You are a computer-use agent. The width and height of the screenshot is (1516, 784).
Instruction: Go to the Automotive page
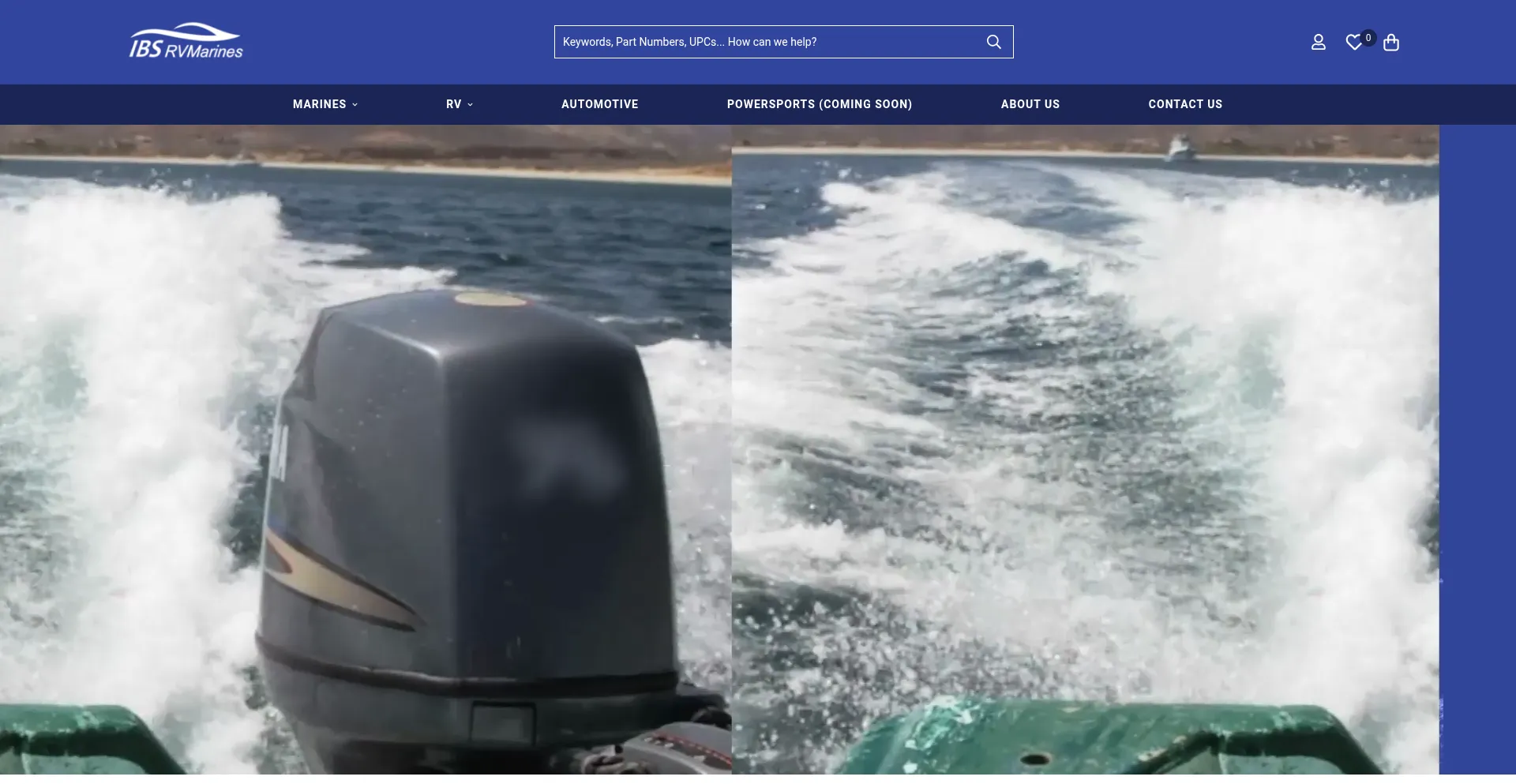coord(600,104)
